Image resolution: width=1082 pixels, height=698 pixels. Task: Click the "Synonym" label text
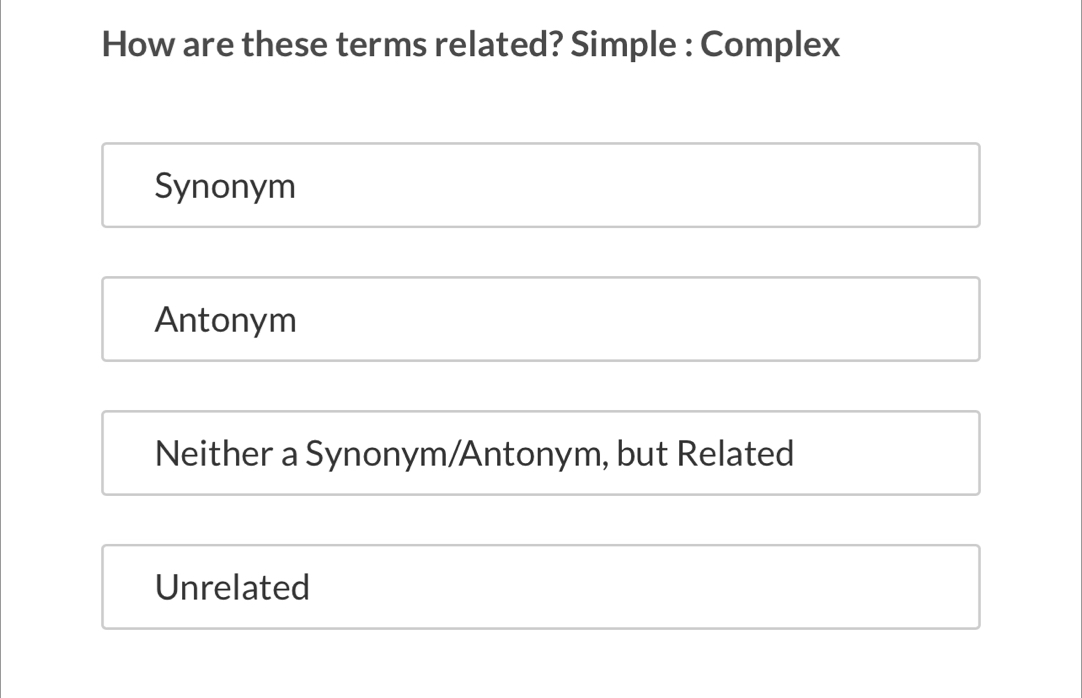pyautogui.click(x=226, y=187)
